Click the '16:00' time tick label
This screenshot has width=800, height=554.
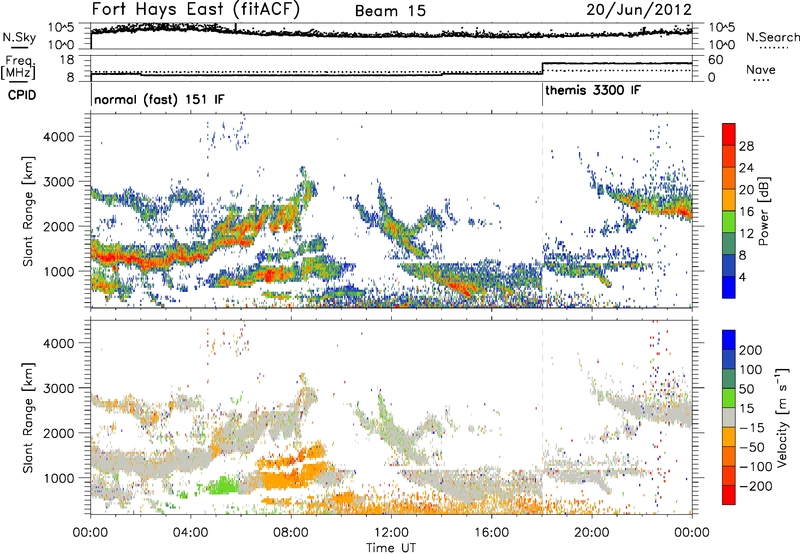tap(491, 533)
